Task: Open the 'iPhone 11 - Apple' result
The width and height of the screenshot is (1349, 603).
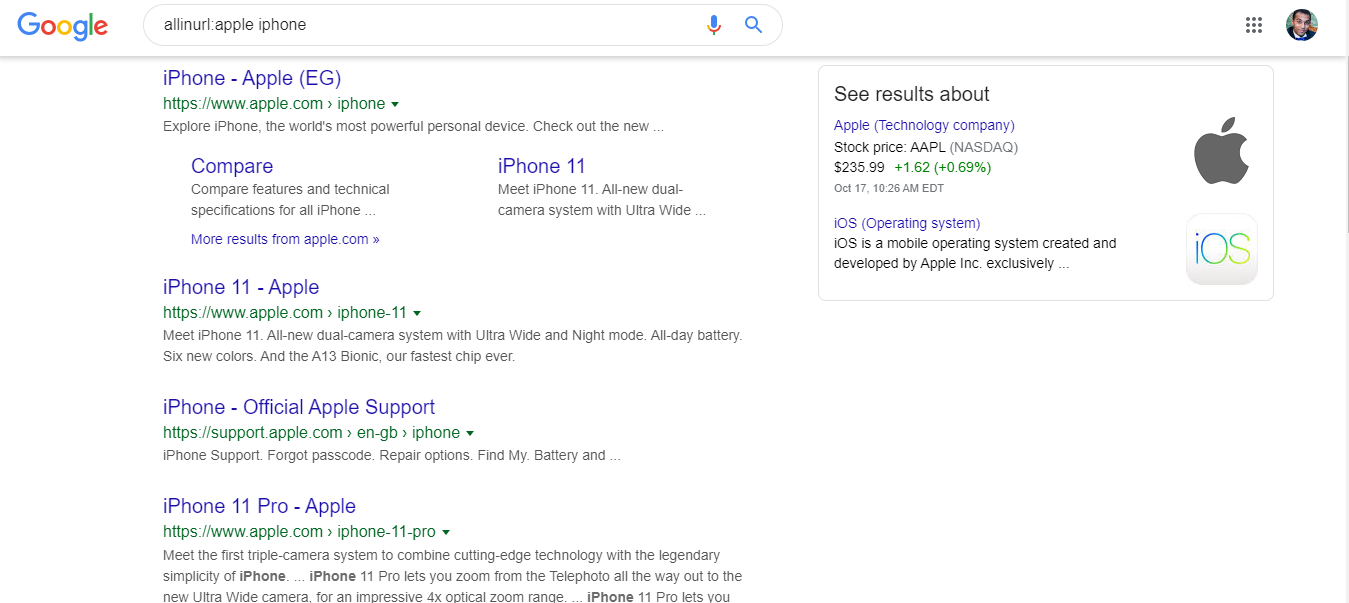Action: pyautogui.click(x=241, y=287)
